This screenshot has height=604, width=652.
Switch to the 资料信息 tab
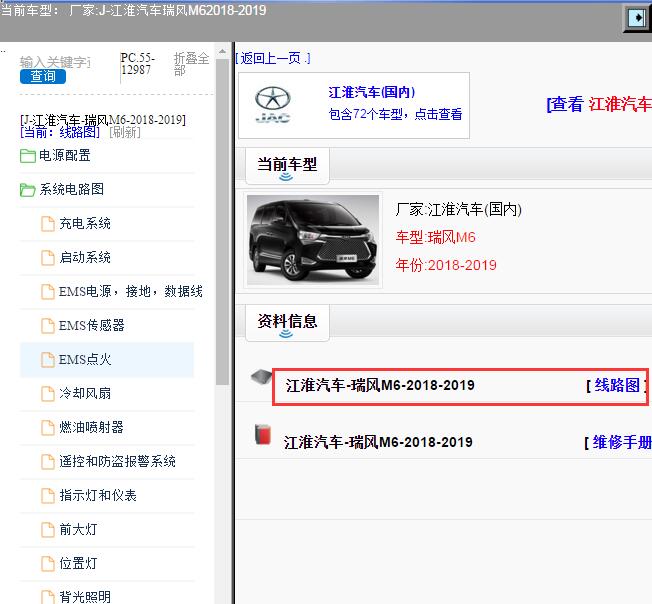[x=287, y=323]
